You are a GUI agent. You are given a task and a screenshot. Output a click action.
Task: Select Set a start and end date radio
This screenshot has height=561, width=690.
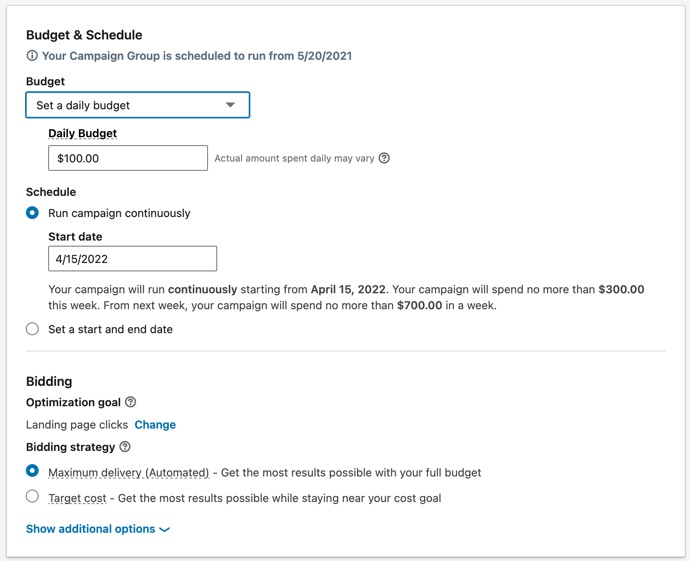(x=32, y=329)
